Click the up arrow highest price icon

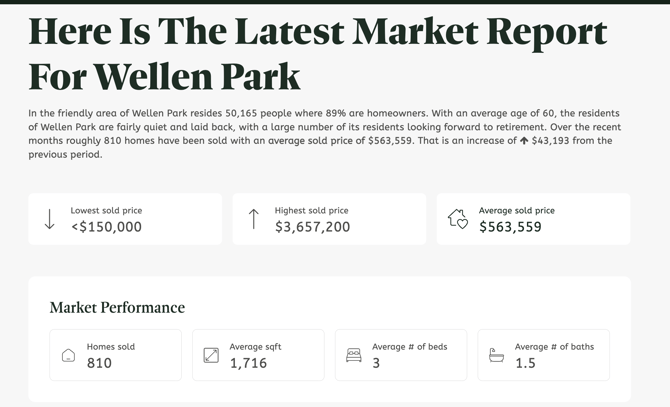pos(253,219)
